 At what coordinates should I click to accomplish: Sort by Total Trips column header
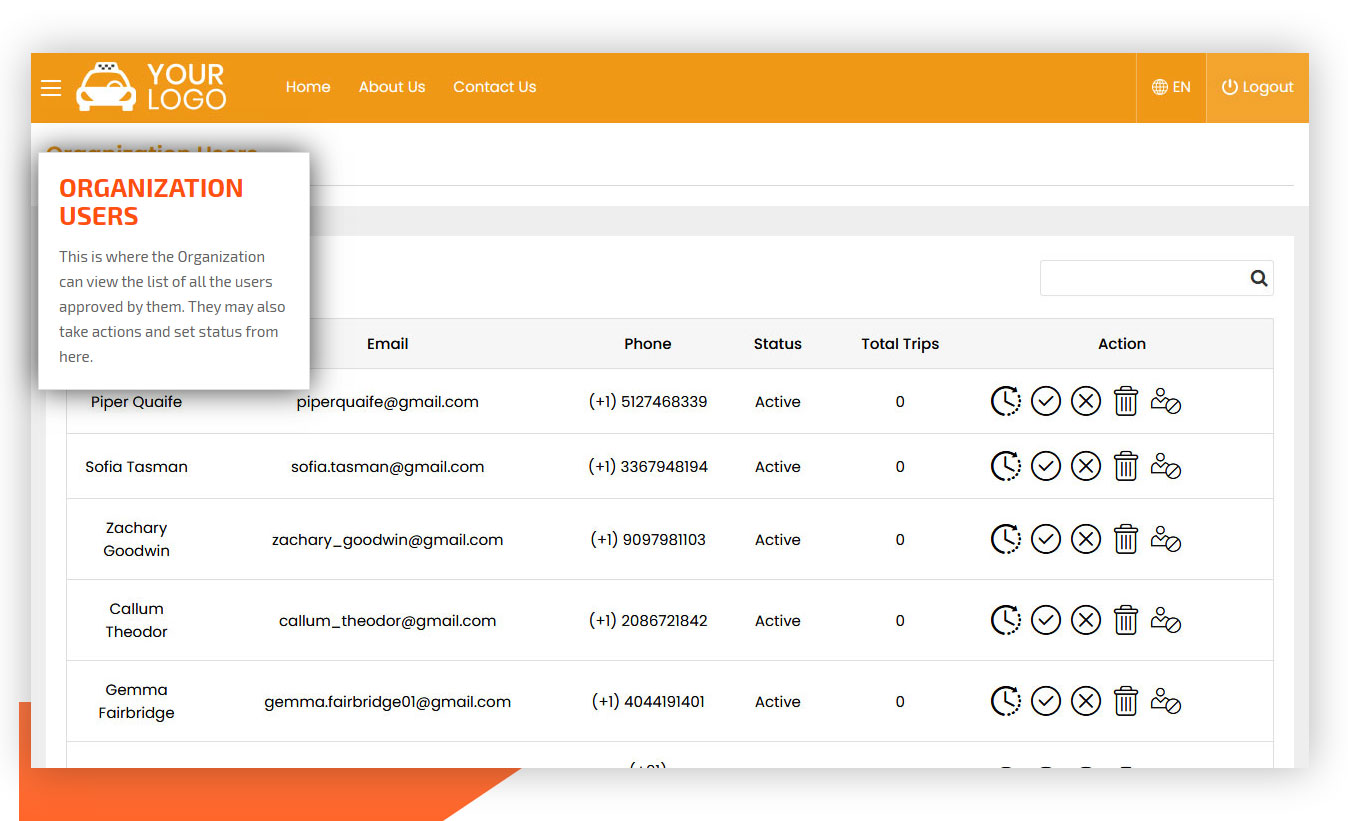900,344
